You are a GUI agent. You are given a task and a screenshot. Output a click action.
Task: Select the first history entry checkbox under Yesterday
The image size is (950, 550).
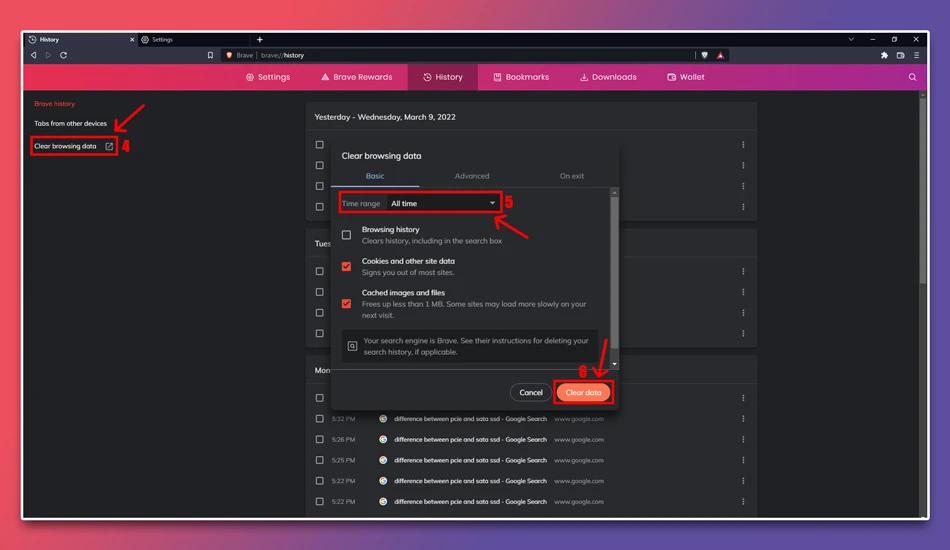pos(319,145)
